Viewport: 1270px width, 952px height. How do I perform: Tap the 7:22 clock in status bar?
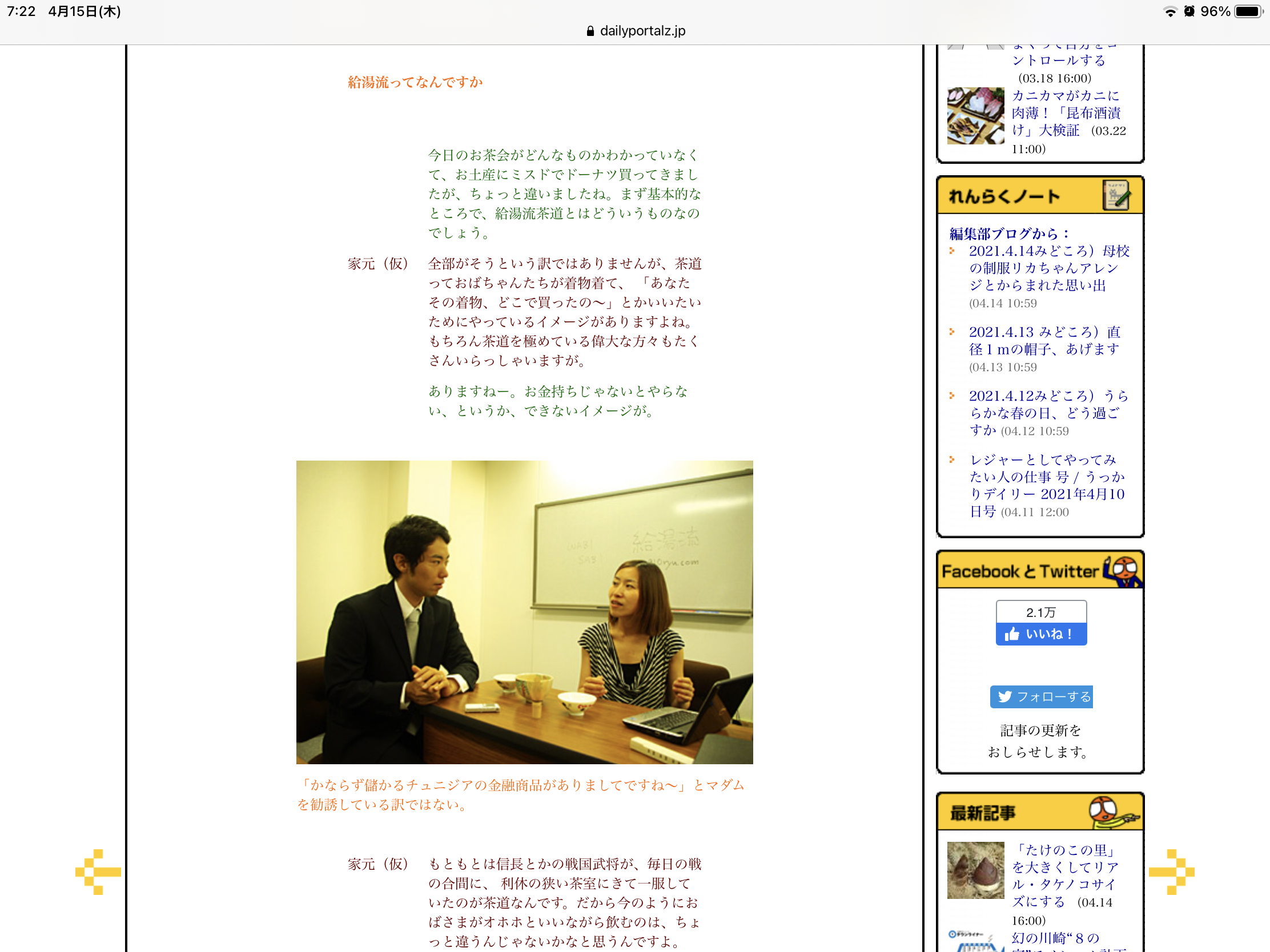21,11
